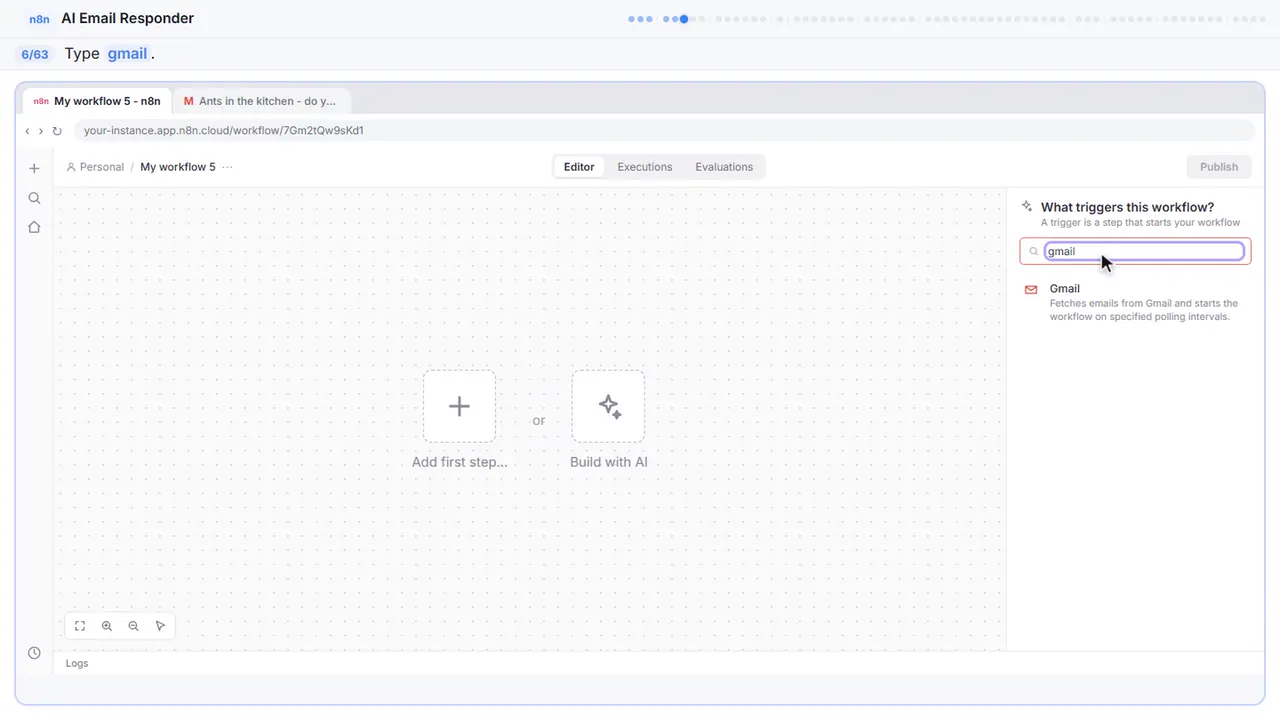Click the Gmail trigger result title
This screenshot has width=1280, height=720.
point(1065,288)
